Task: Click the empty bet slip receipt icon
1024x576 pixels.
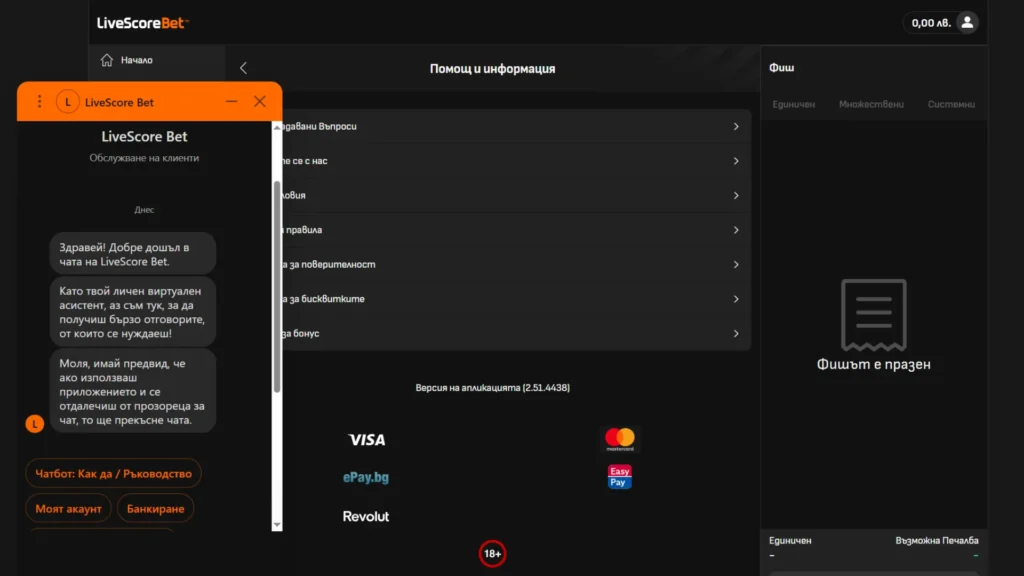Action: coord(873,315)
